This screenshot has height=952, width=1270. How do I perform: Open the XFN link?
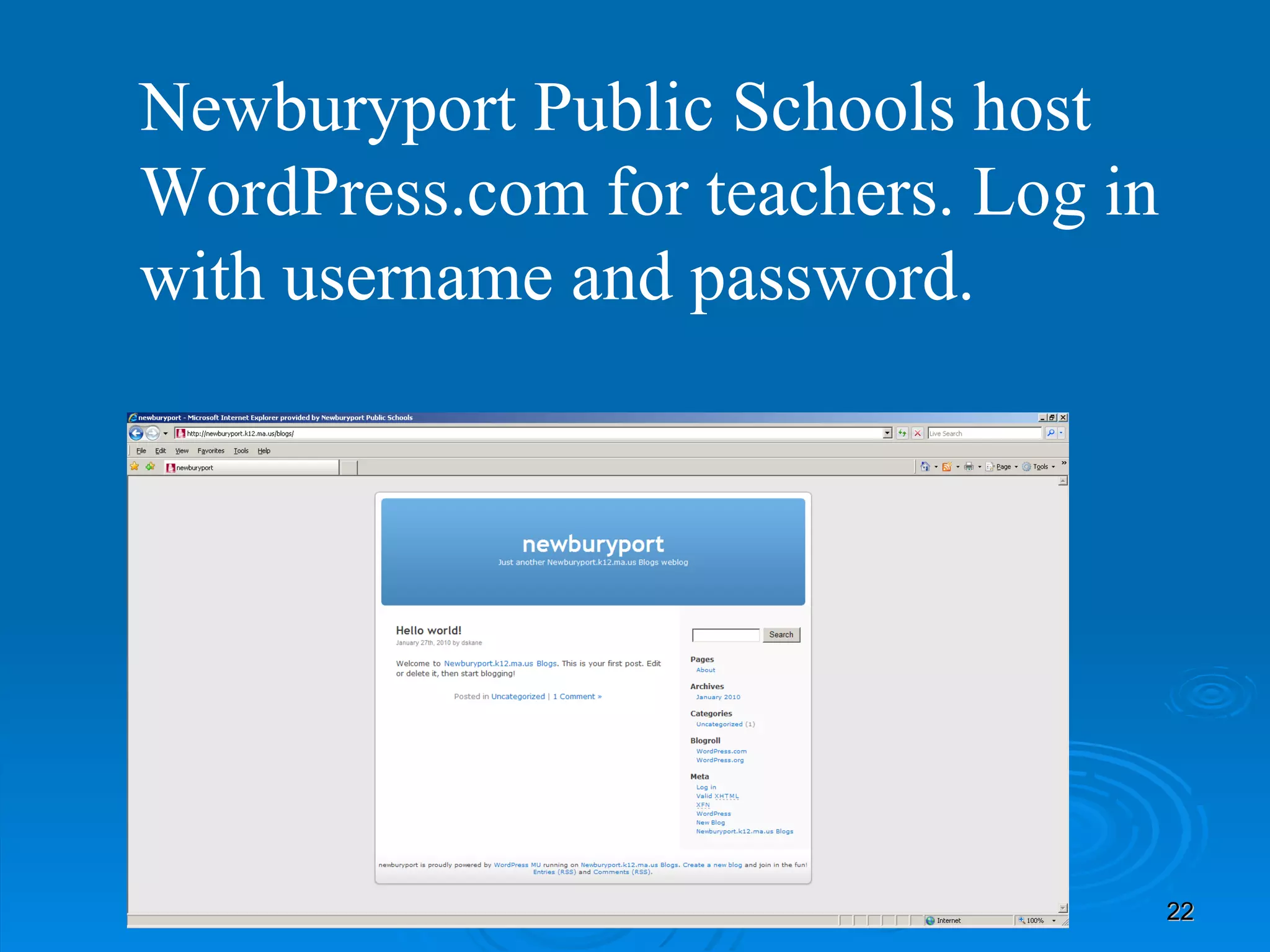tap(703, 805)
